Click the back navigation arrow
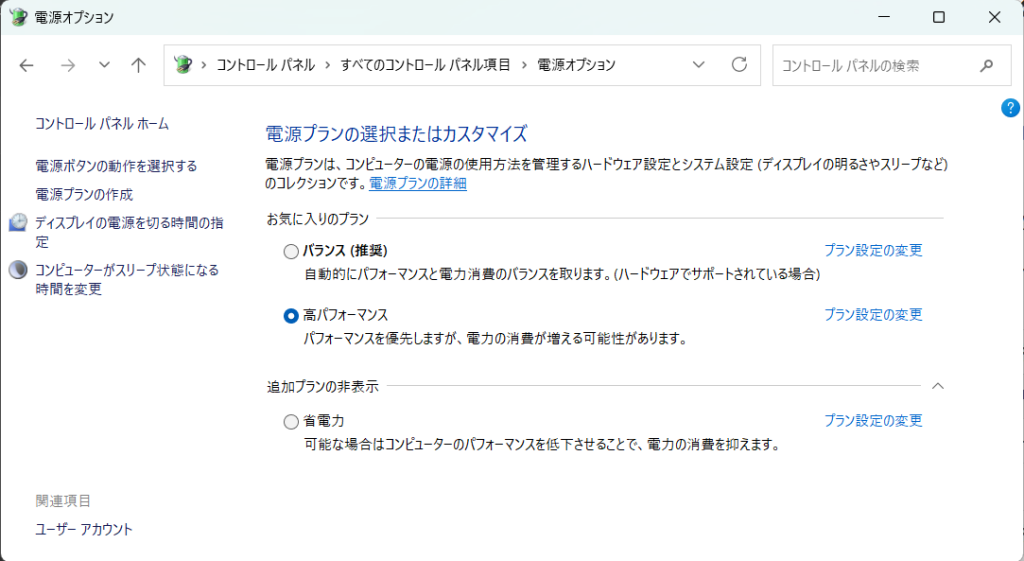Viewport: 1024px width, 561px height. coord(27,65)
